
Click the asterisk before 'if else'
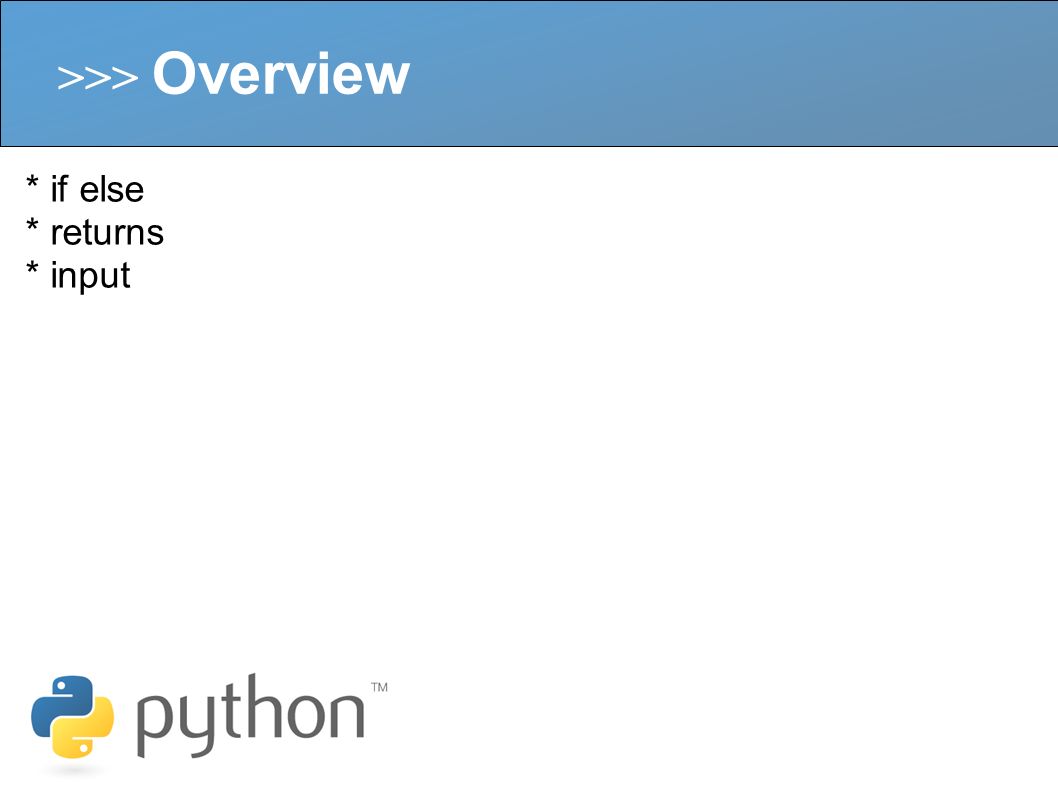(x=32, y=184)
